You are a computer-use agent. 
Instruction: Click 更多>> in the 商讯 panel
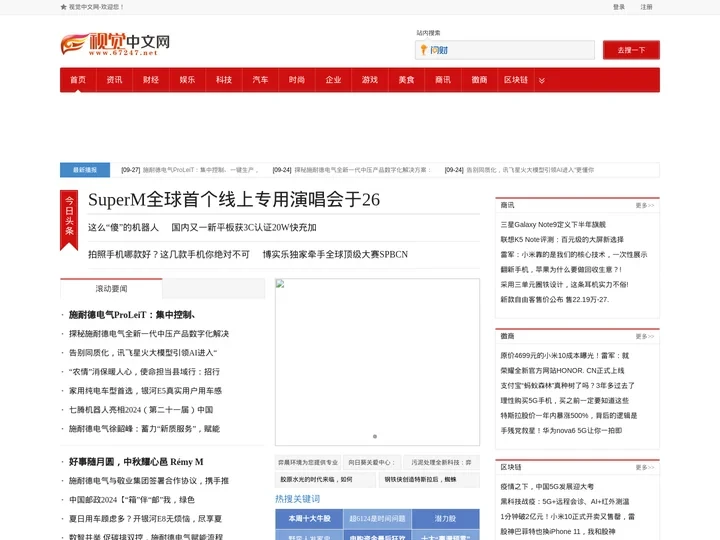(645, 206)
